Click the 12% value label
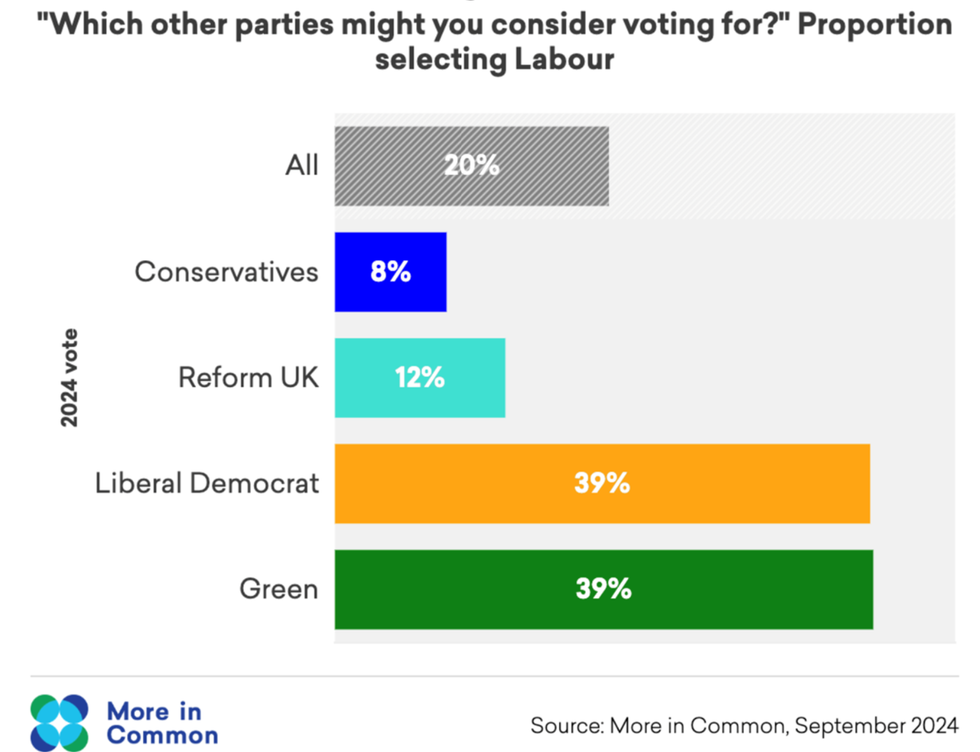Viewport: 980px width, 752px height. tap(419, 377)
